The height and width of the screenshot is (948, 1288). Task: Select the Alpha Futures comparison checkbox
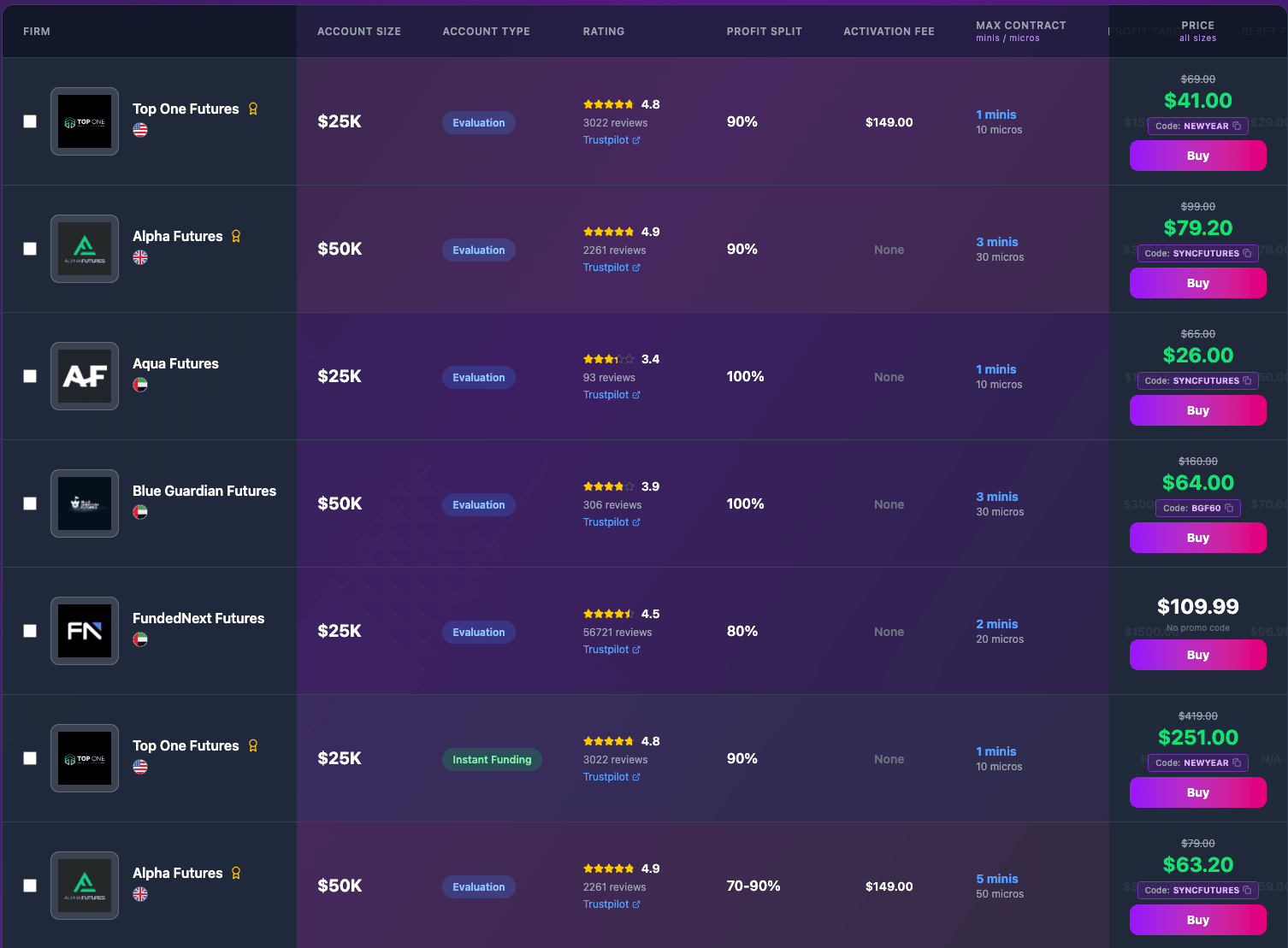tap(30, 249)
